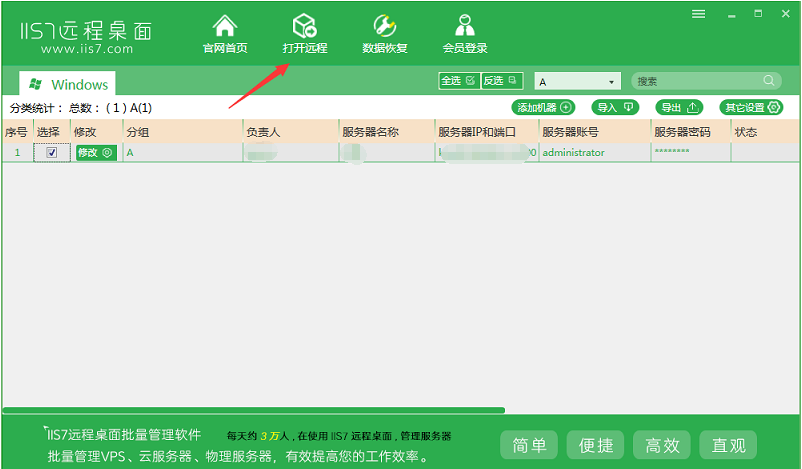Click the 打开远程 open remote icon
The height and width of the screenshot is (469, 802).
305,34
